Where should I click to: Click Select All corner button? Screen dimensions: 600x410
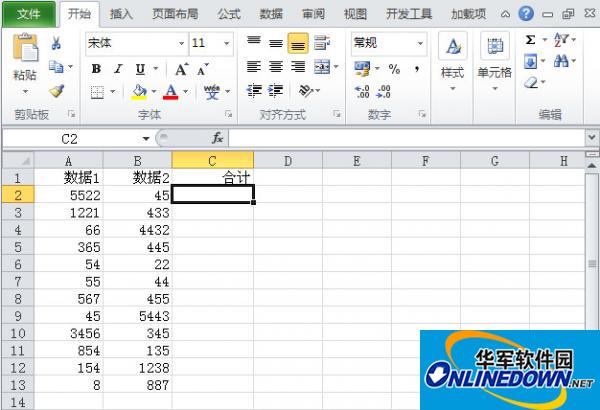click(x=18, y=161)
